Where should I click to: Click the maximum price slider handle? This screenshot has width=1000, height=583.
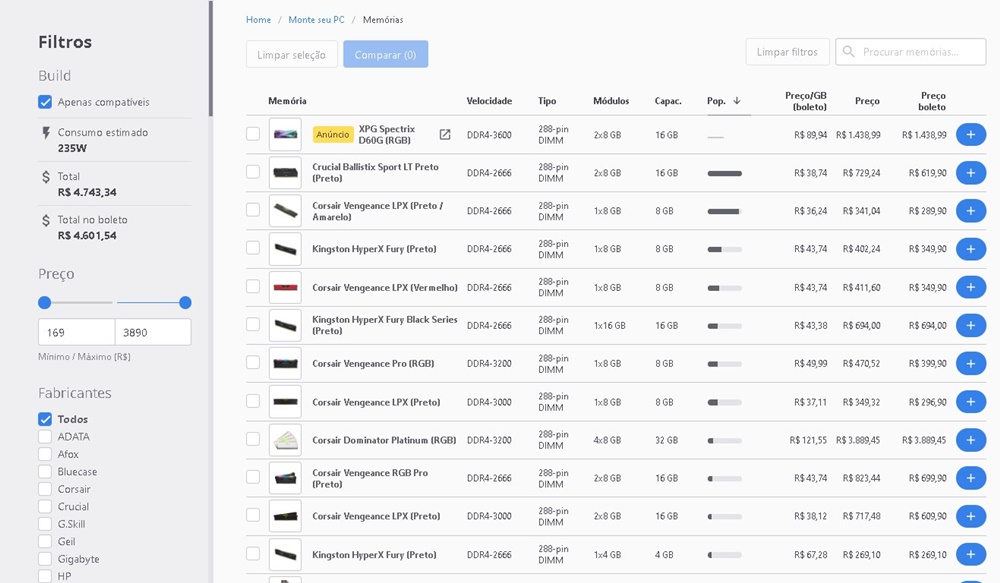(x=185, y=302)
